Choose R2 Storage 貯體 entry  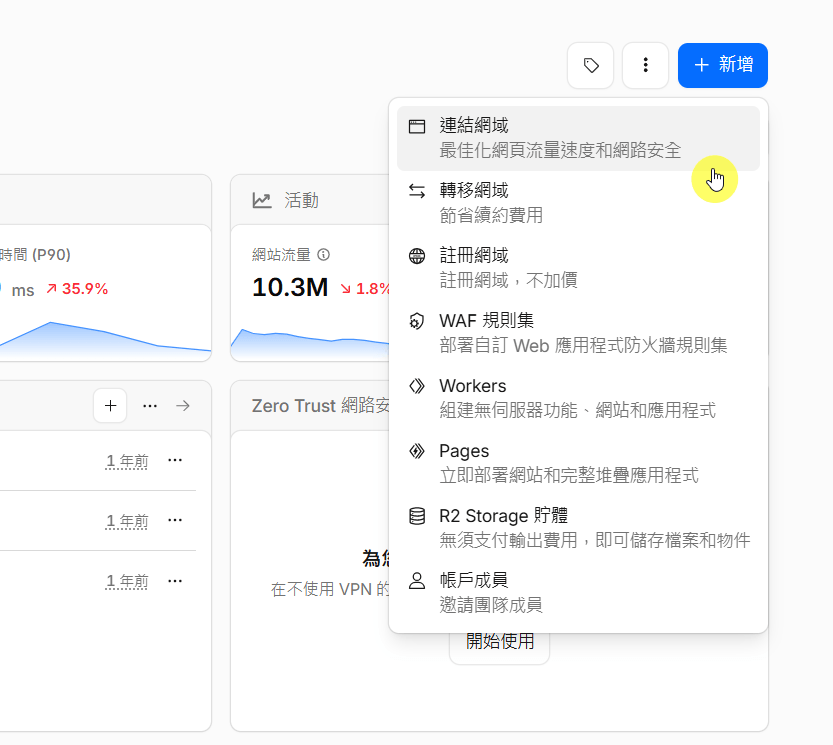point(578,528)
